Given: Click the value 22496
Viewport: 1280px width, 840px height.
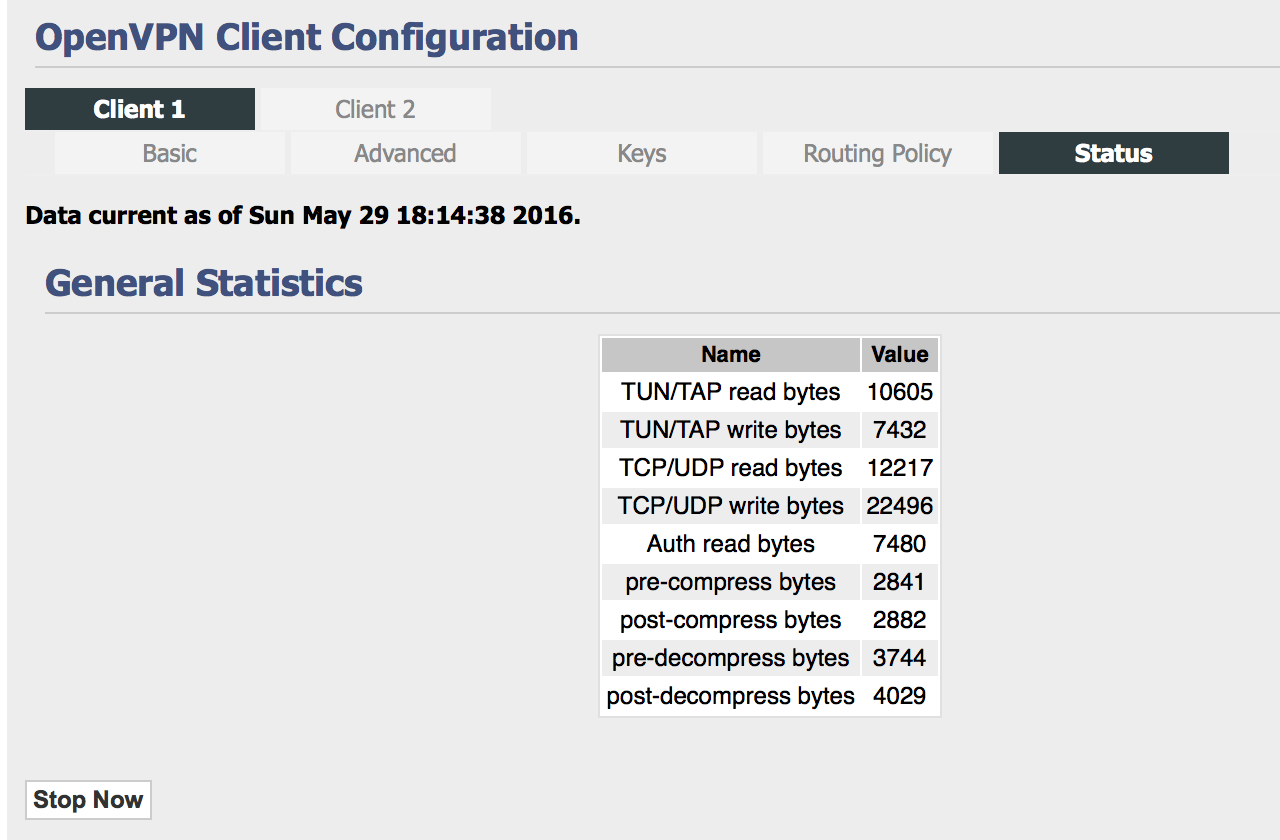Looking at the screenshot, I should [900, 506].
